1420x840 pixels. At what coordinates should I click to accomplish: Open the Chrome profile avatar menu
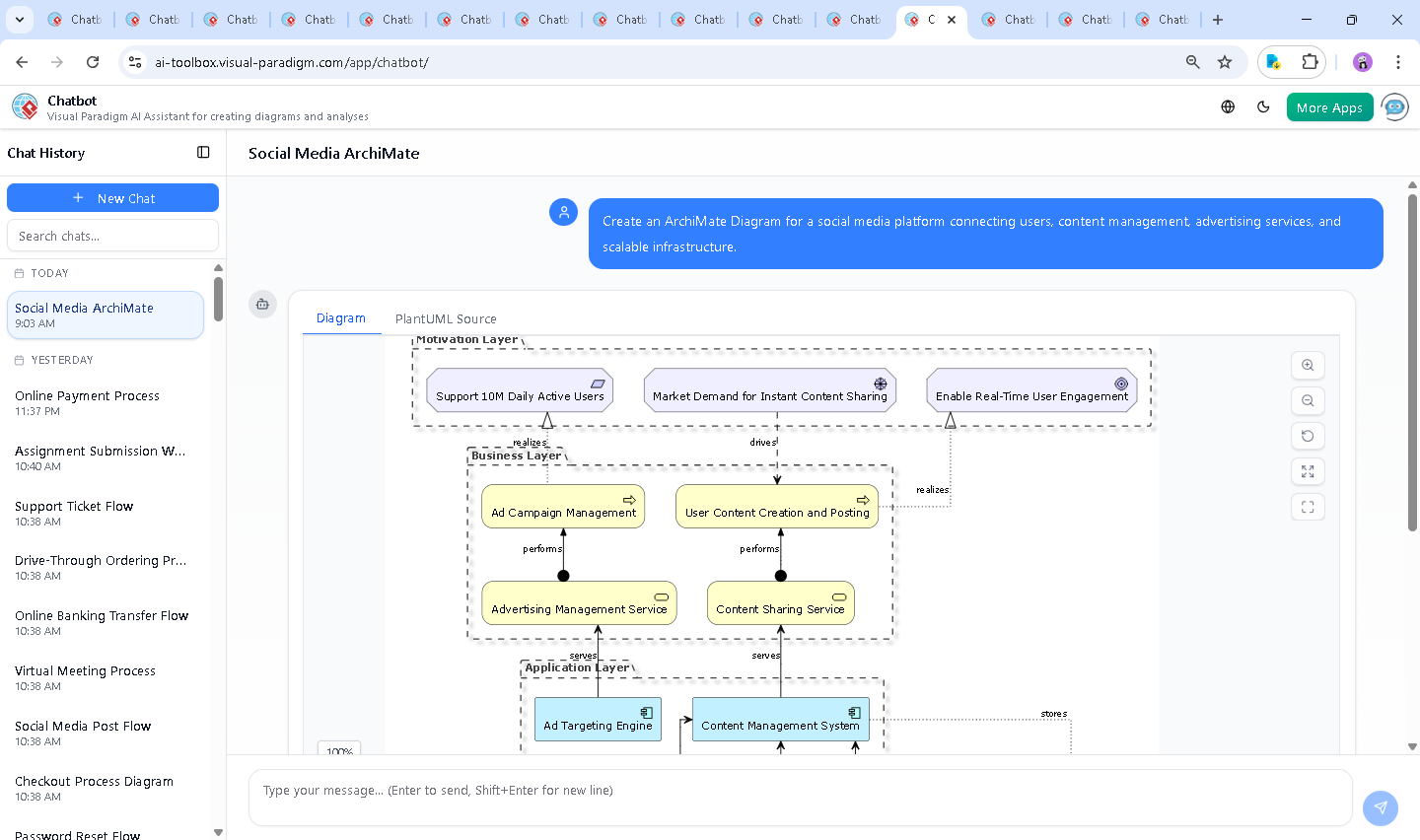pos(1362,61)
